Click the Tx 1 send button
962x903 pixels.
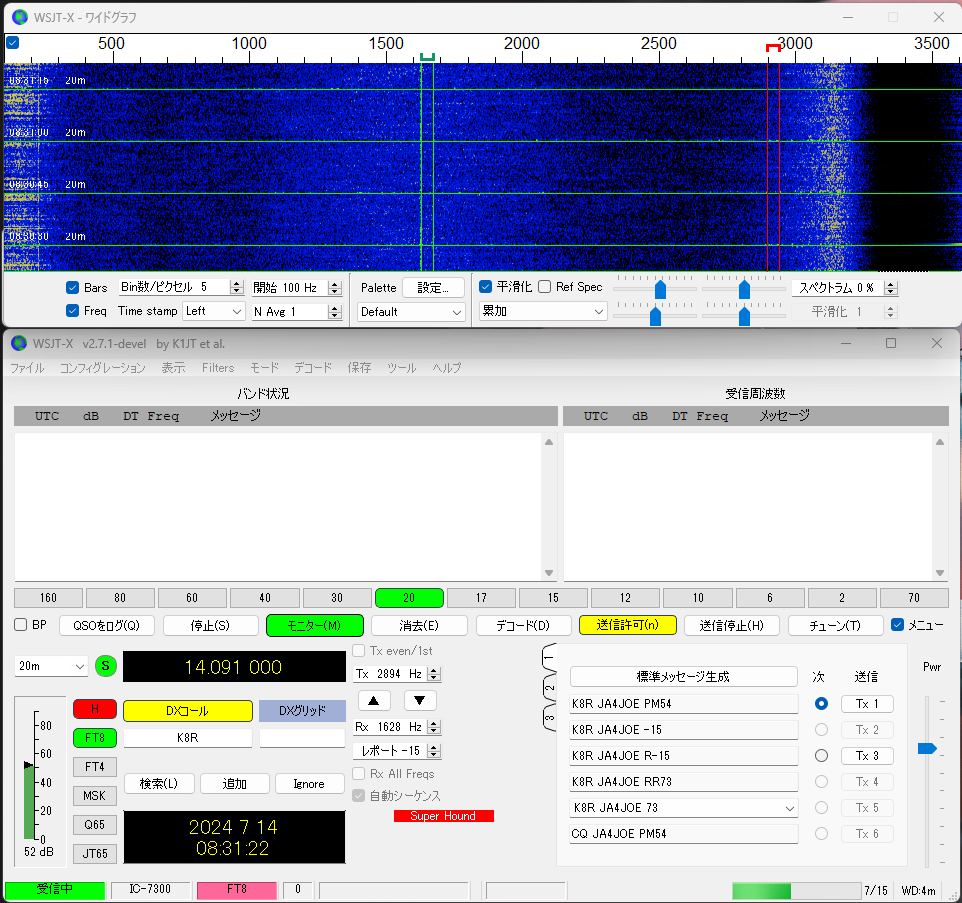[x=867, y=704]
